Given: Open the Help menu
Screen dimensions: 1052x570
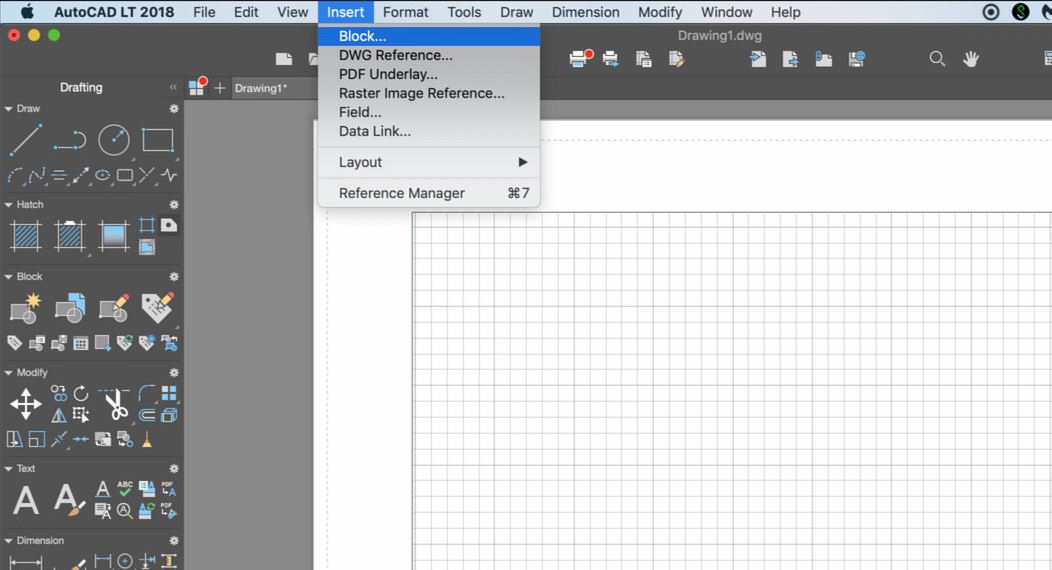Looking at the screenshot, I should 785,12.
